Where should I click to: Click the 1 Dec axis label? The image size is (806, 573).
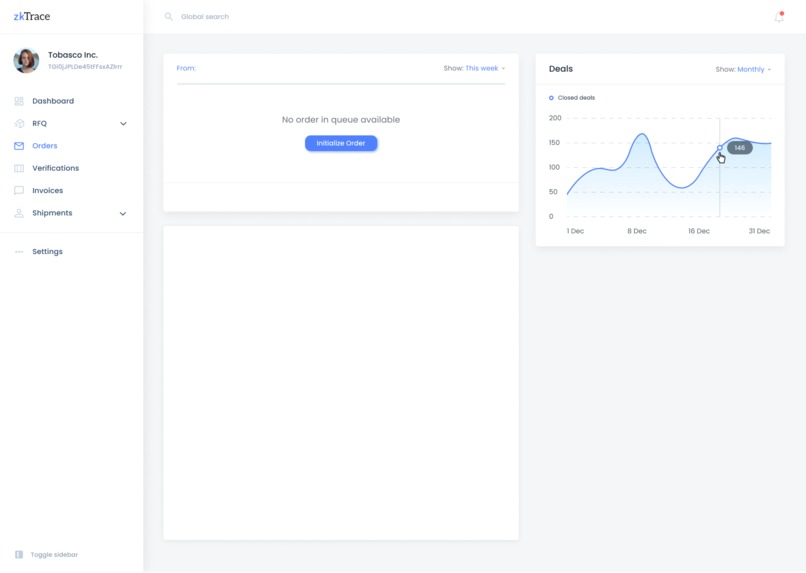575,231
